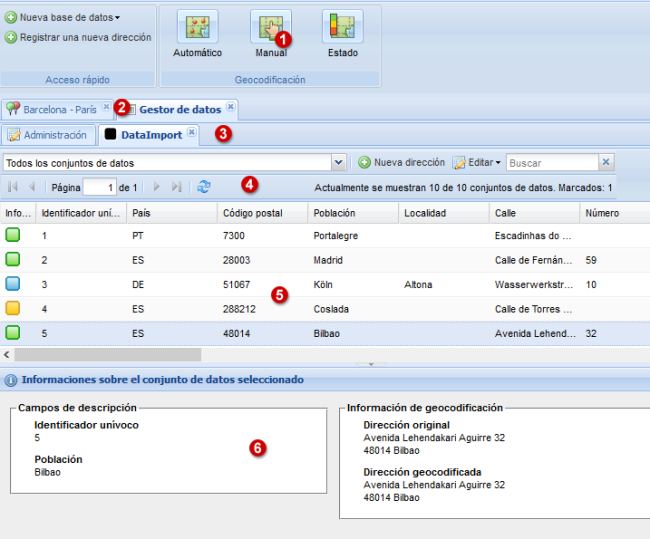
Task: Click the horizontal scrollbar thumb
Action: (x=108, y=354)
